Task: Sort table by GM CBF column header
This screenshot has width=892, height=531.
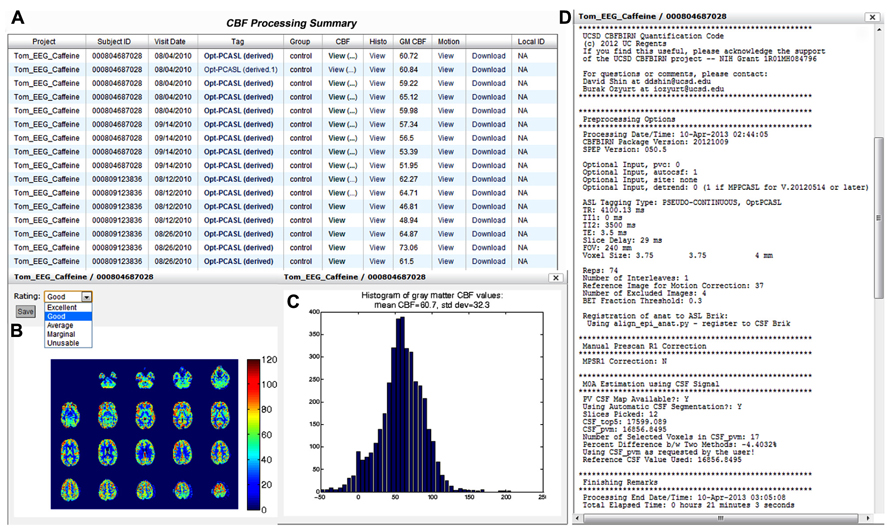Action: click(x=412, y=42)
